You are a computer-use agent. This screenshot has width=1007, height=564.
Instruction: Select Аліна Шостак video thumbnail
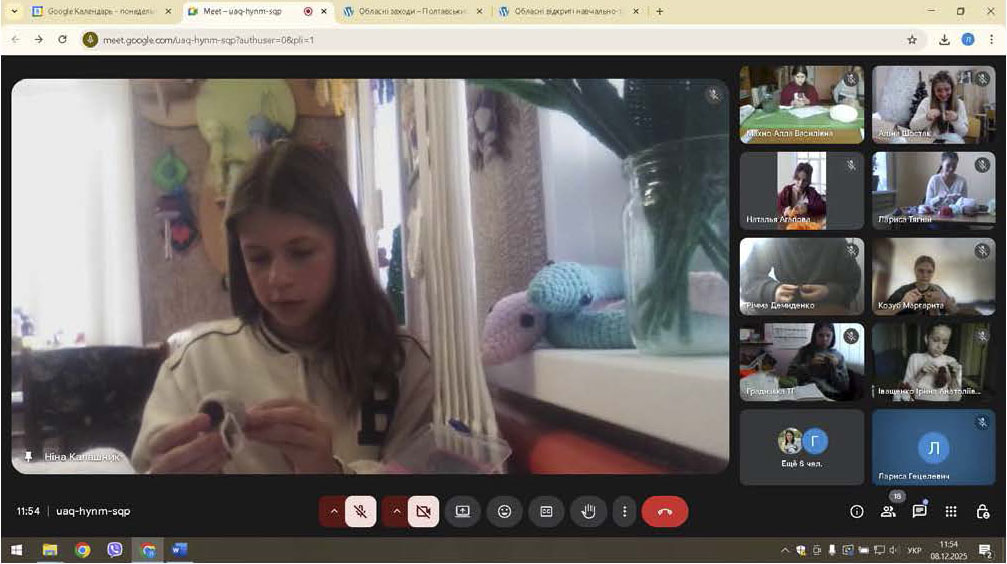[x=933, y=105]
